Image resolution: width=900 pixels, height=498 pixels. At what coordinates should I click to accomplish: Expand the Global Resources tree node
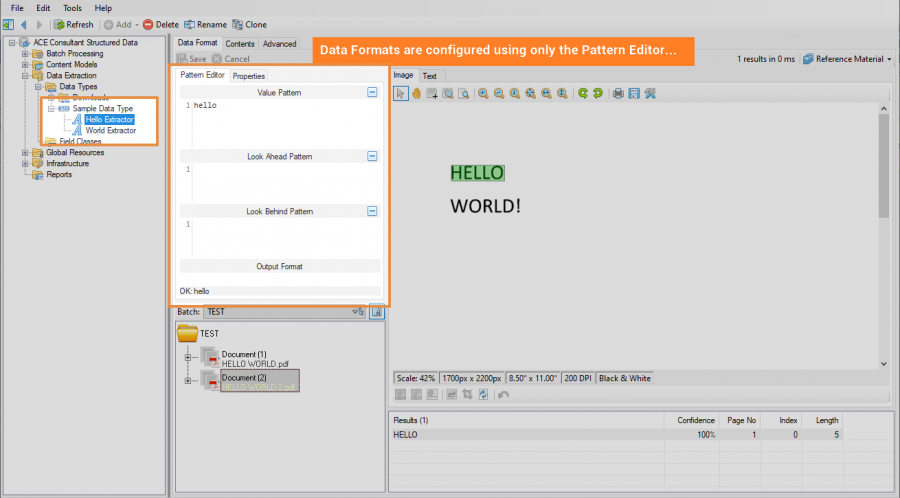[25, 153]
